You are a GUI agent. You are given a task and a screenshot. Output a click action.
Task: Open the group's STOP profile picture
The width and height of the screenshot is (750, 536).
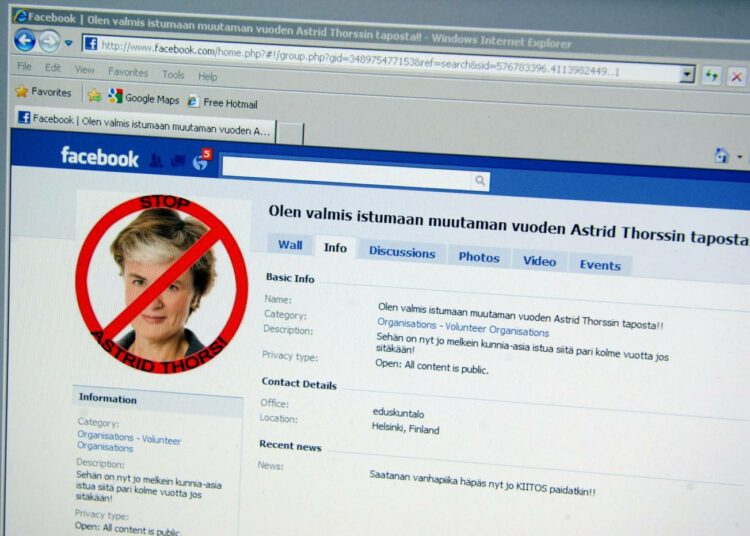pyautogui.click(x=162, y=284)
